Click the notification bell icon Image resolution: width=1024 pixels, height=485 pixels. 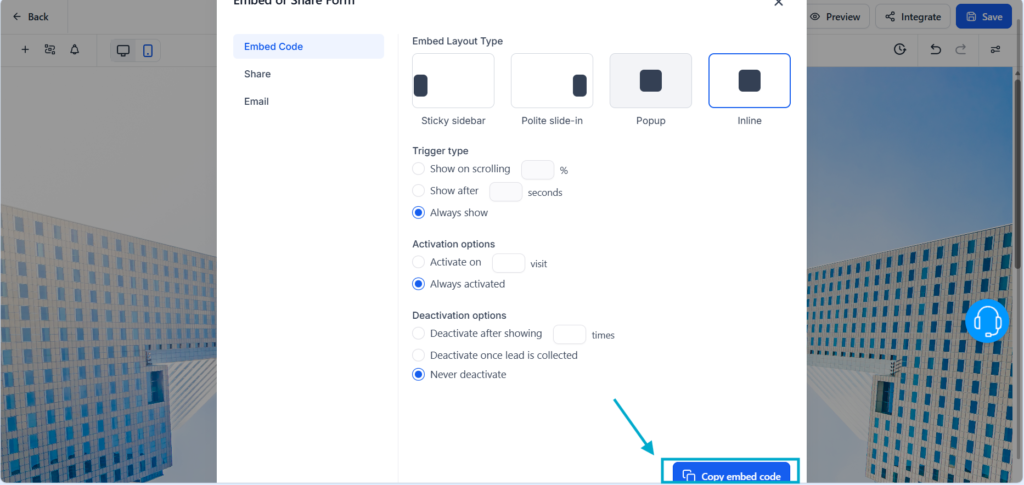click(x=74, y=49)
